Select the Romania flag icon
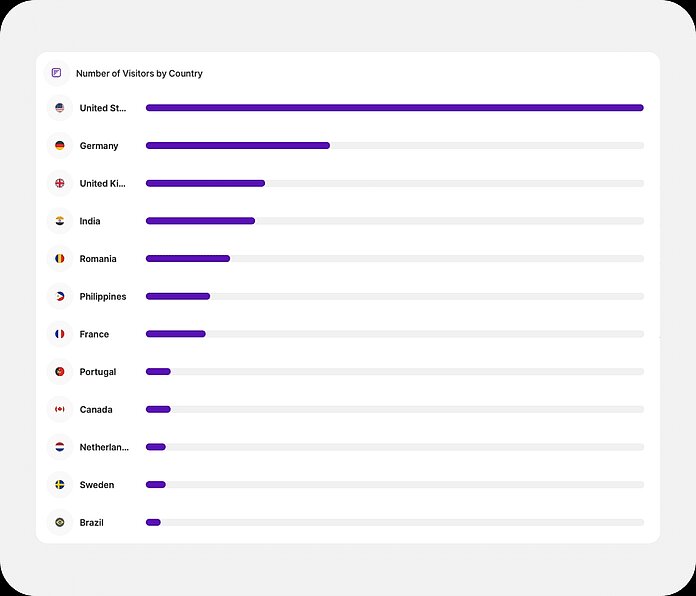 60,259
